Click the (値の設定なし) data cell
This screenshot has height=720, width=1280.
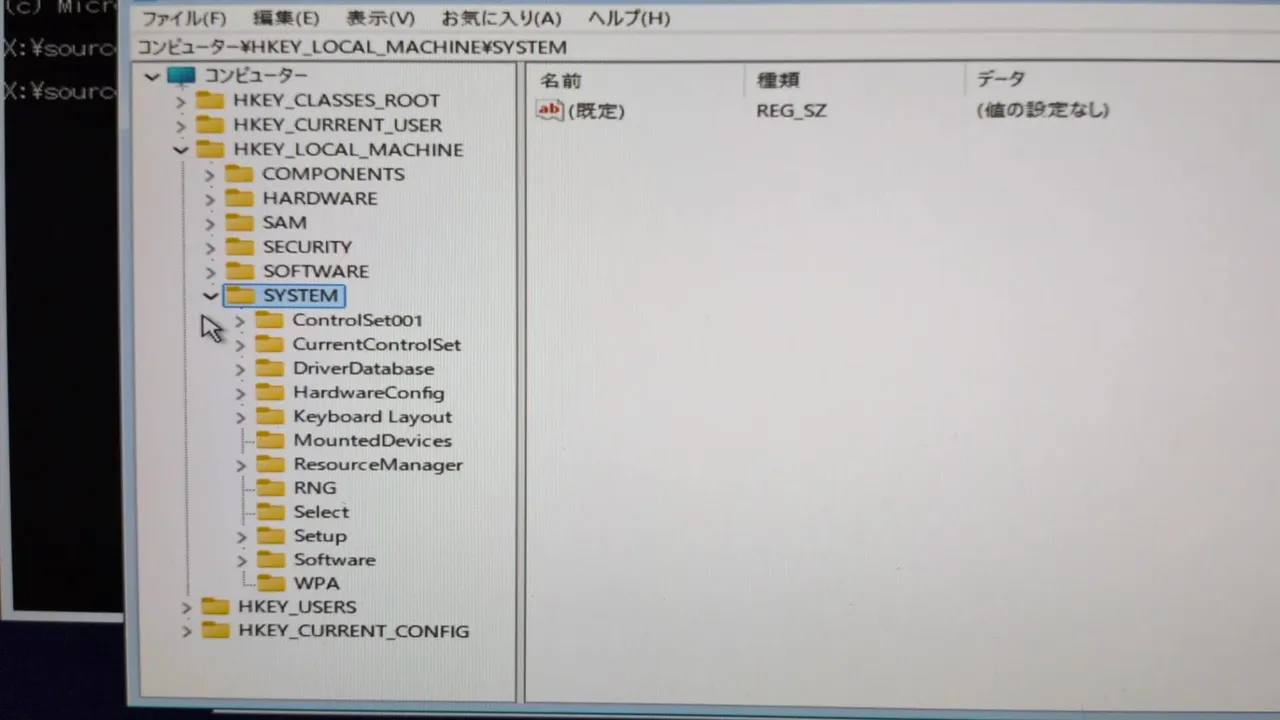pos(1042,110)
